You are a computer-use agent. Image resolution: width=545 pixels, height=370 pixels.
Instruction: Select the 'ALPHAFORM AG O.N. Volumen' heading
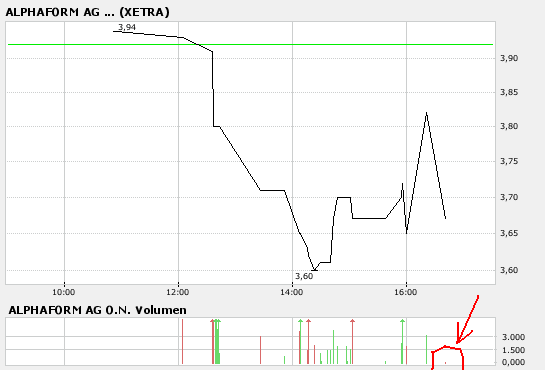pos(97,310)
